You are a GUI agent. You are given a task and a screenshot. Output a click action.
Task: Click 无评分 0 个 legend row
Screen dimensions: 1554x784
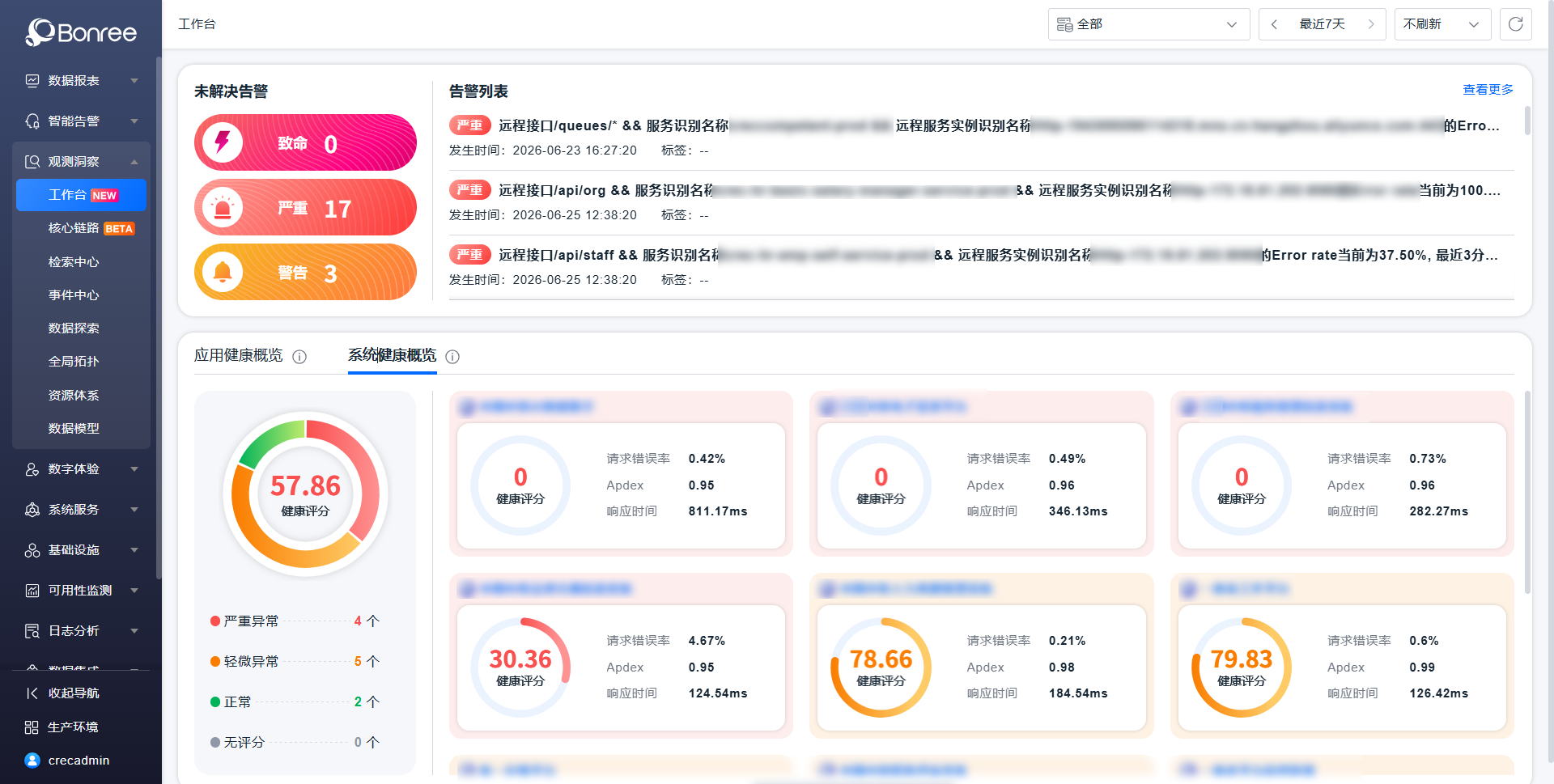[295, 743]
